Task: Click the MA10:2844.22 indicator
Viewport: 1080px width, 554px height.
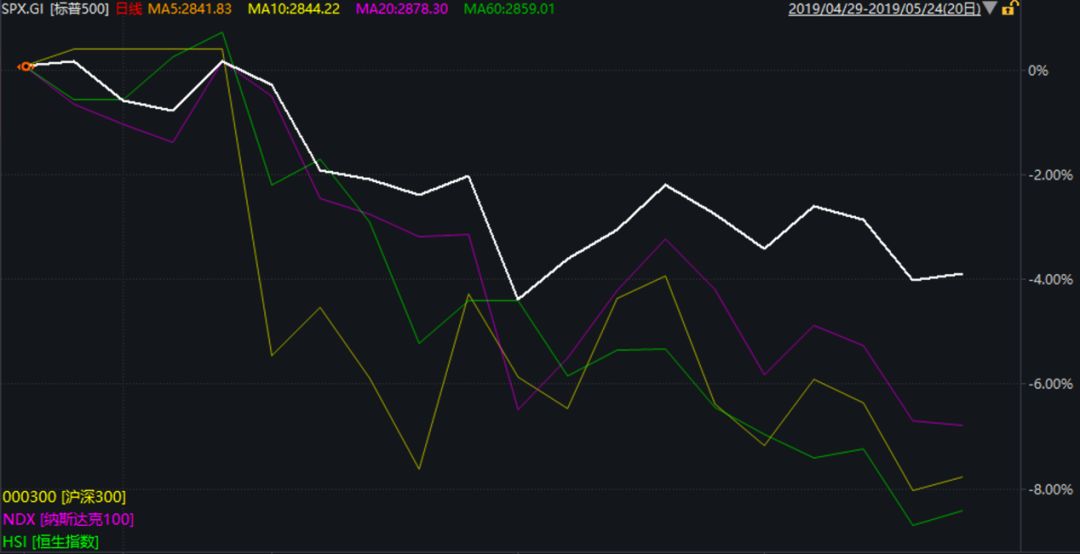Action: [293, 9]
